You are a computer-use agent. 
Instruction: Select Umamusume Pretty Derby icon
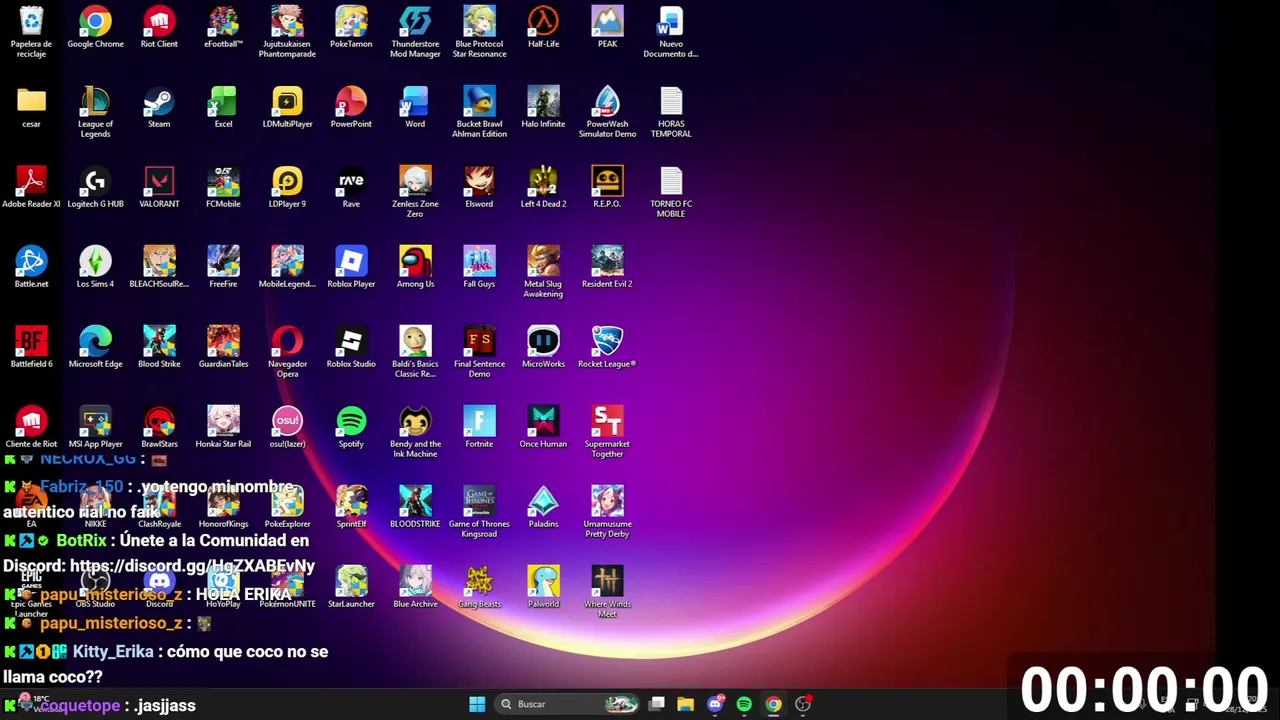pyautogui.click(x=607, y=512)
